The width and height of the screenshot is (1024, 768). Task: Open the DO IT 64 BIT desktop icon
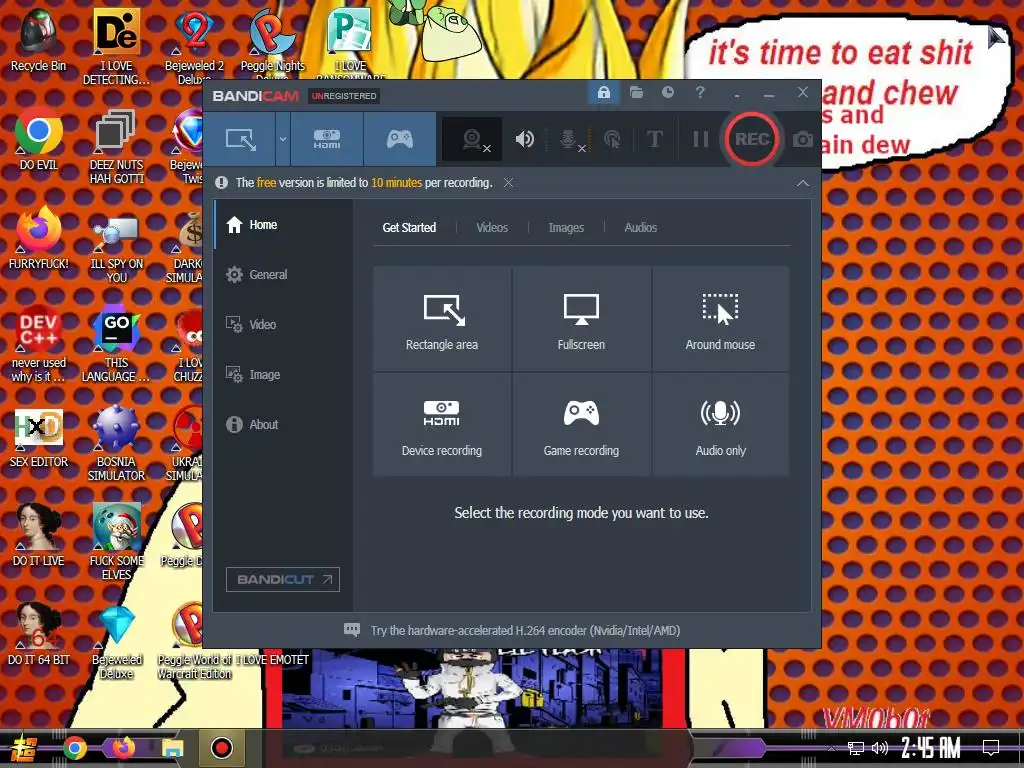point(39,635)
